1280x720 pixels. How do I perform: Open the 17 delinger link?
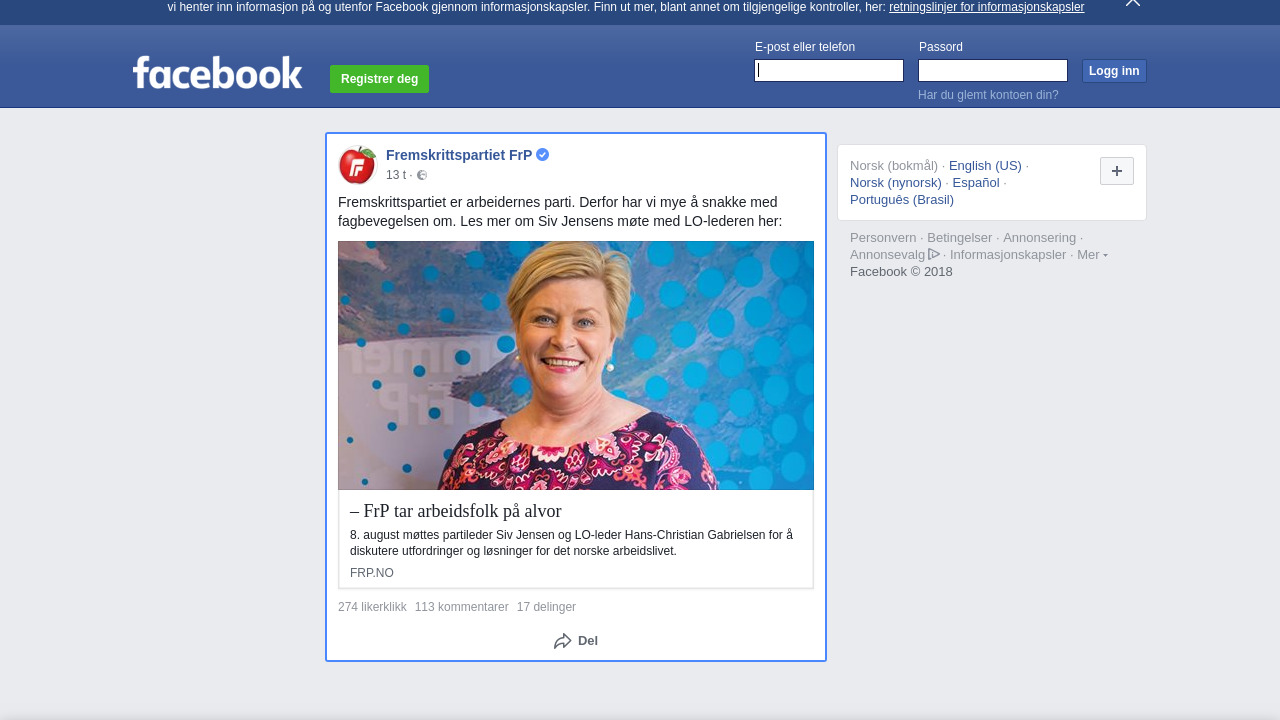click(x=546, y=607)
